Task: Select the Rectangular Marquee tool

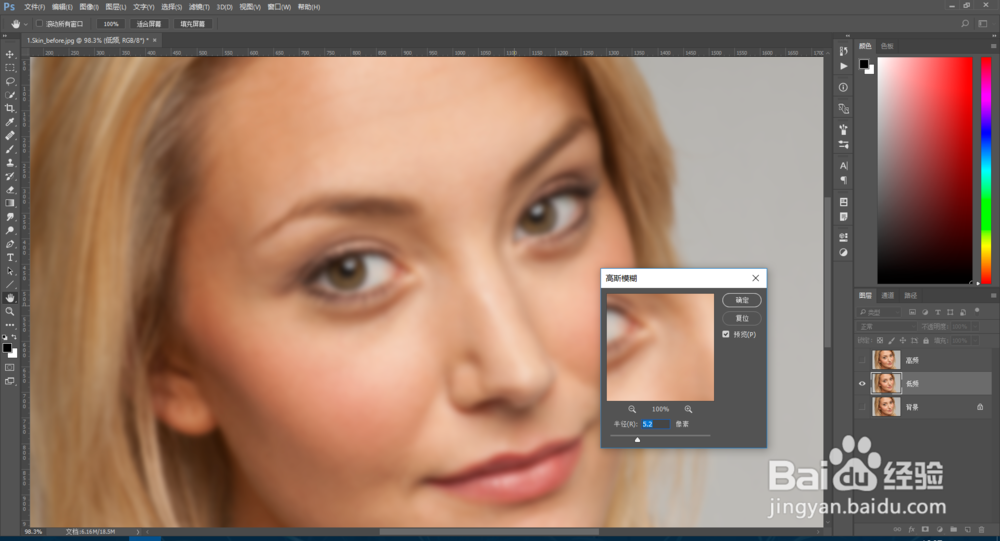Action: (x=10, y=68)
